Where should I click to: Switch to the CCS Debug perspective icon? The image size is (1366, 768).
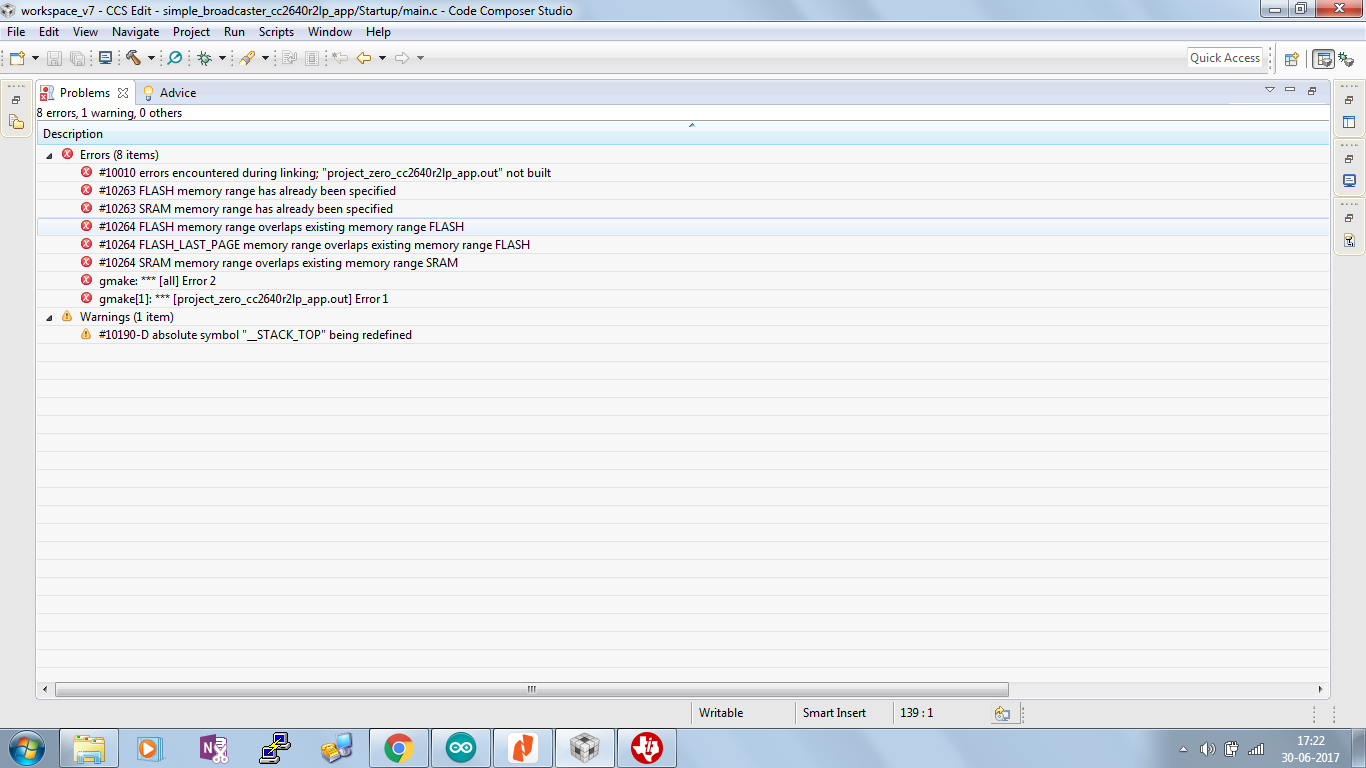coord(1349,59)
